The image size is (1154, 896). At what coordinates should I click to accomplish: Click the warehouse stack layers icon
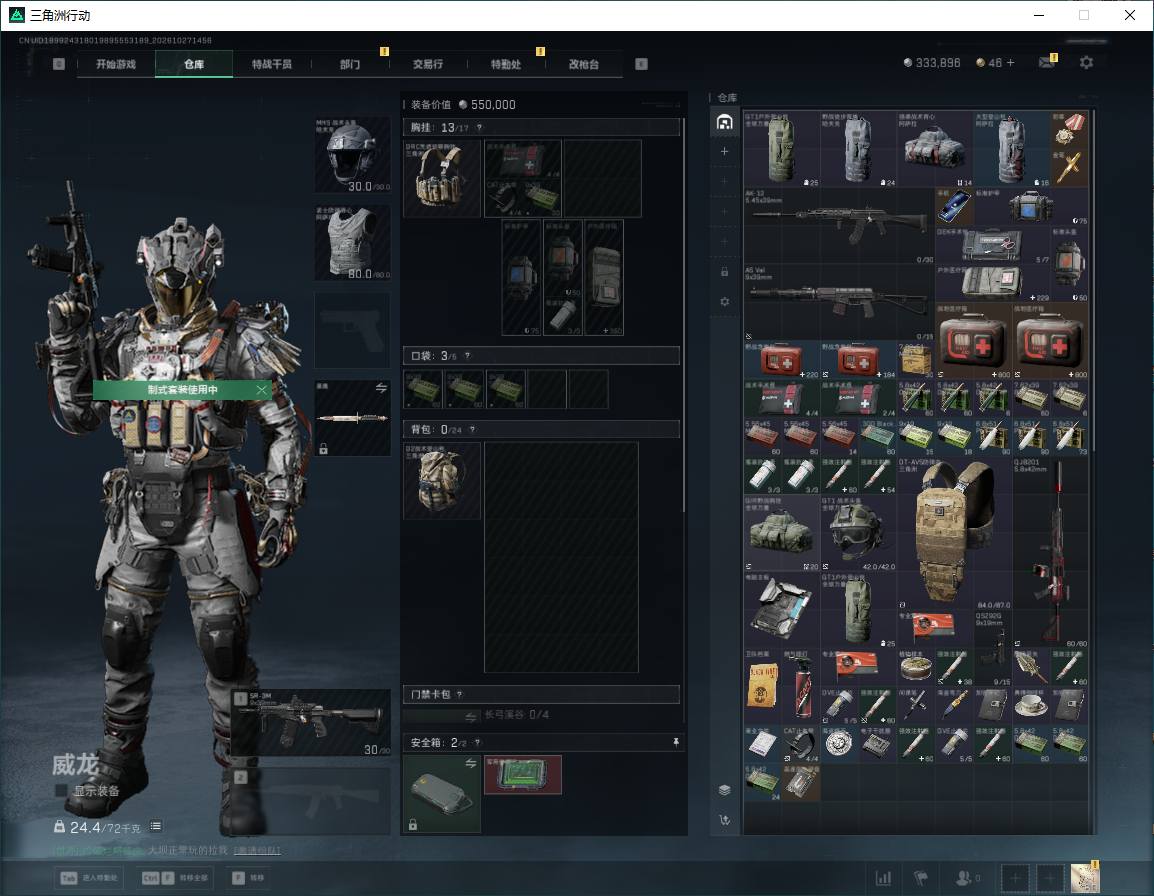click(724, 790)
